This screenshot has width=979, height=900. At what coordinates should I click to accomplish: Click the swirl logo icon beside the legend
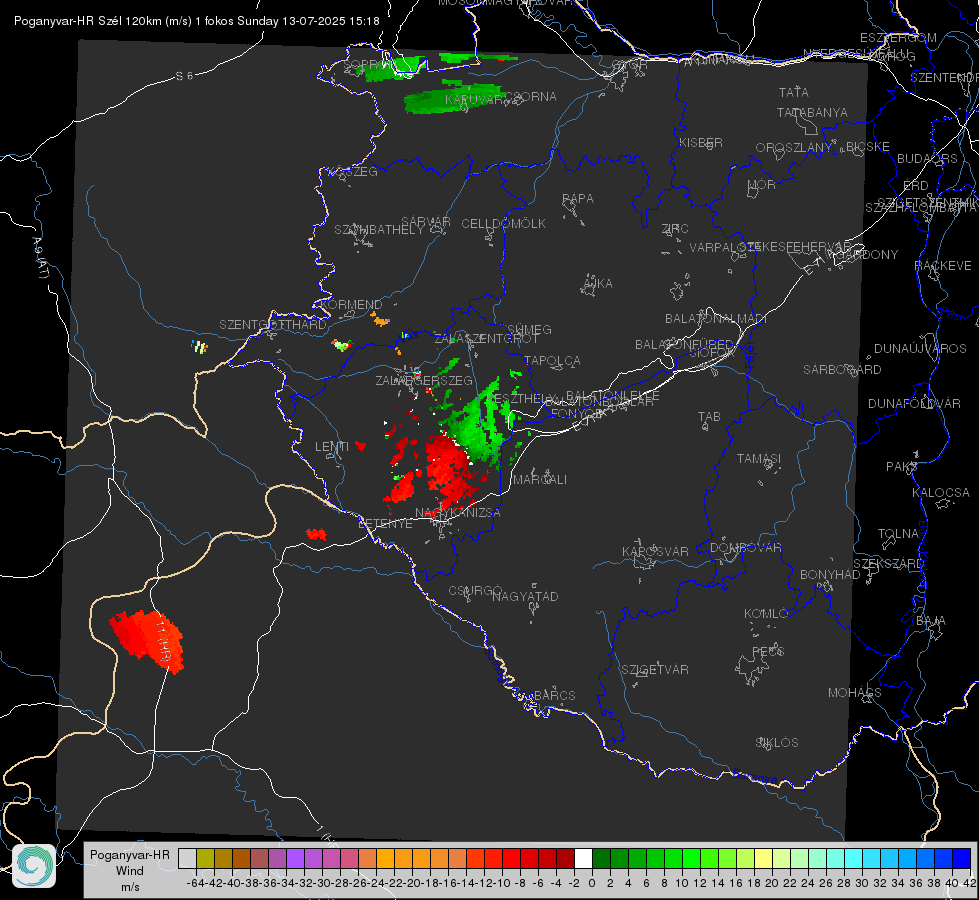pos(34,866)
